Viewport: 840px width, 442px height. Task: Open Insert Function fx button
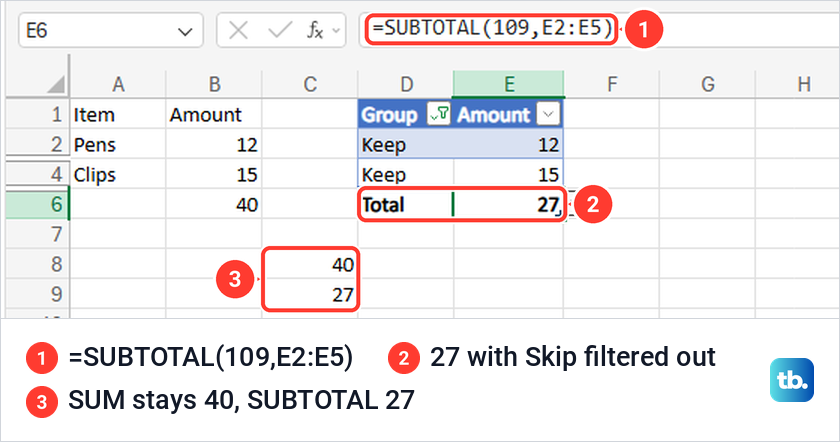[315, 31]
